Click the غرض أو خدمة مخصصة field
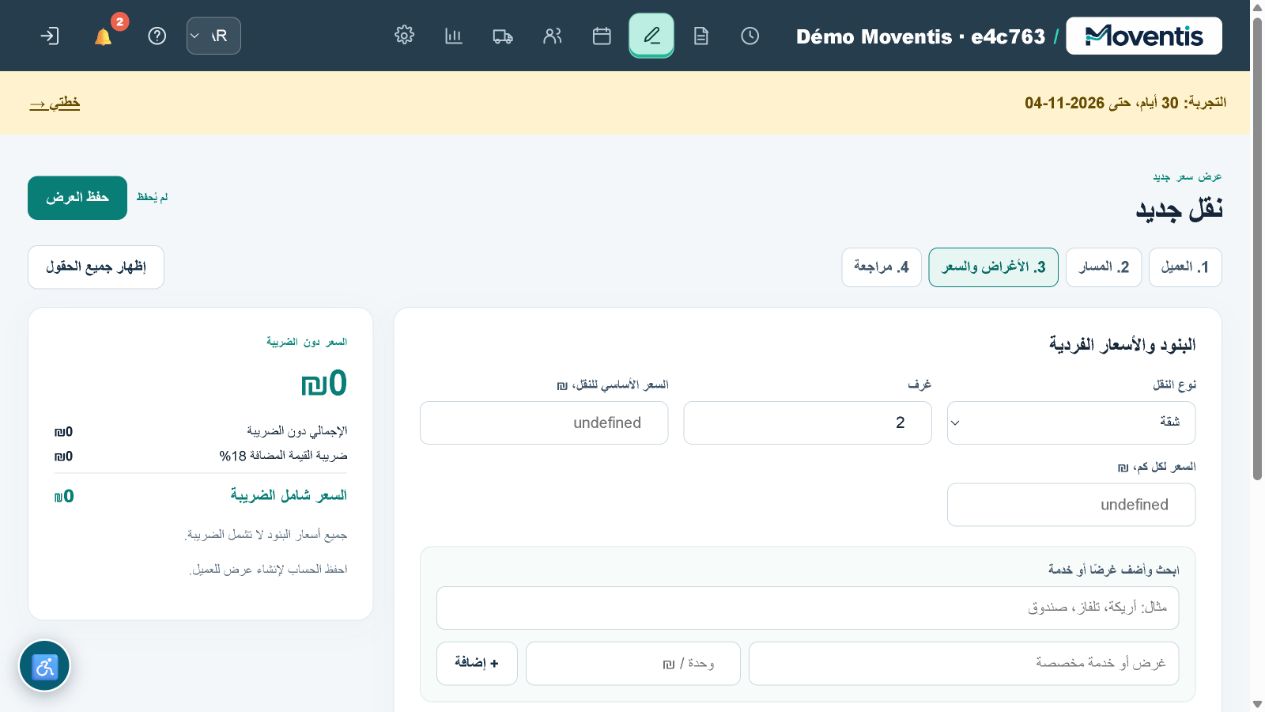 point(964,664)
